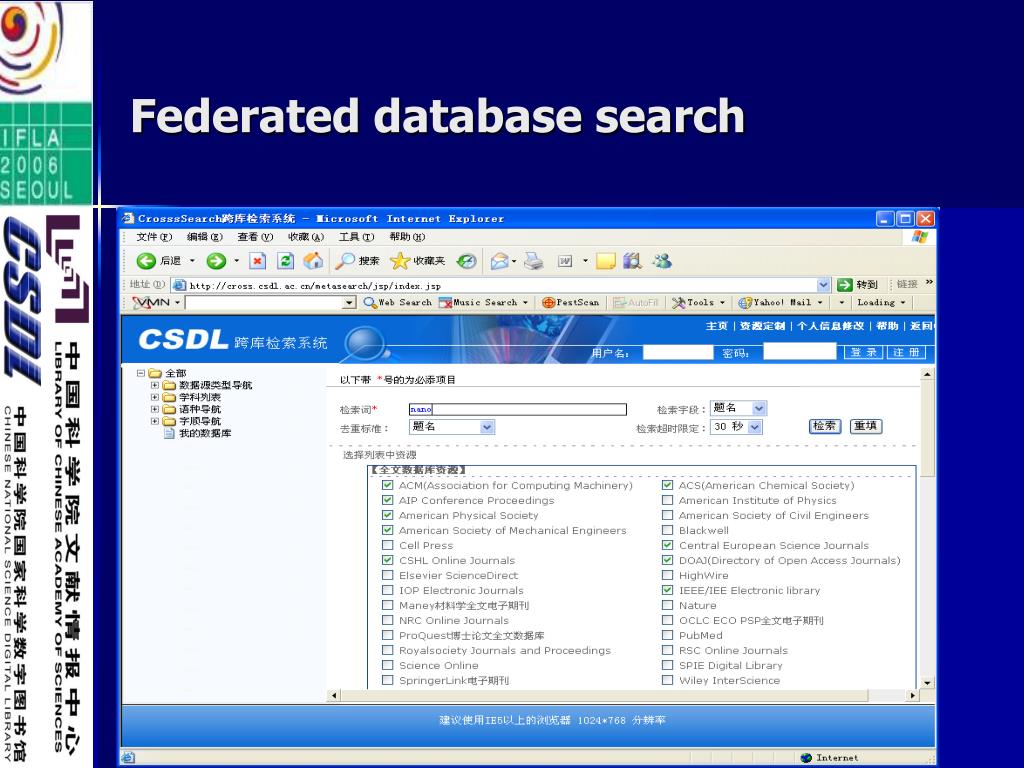The image size is (1024, 768).
Task: Open the 检索字段 dropdown
Action: click(739, 408)
